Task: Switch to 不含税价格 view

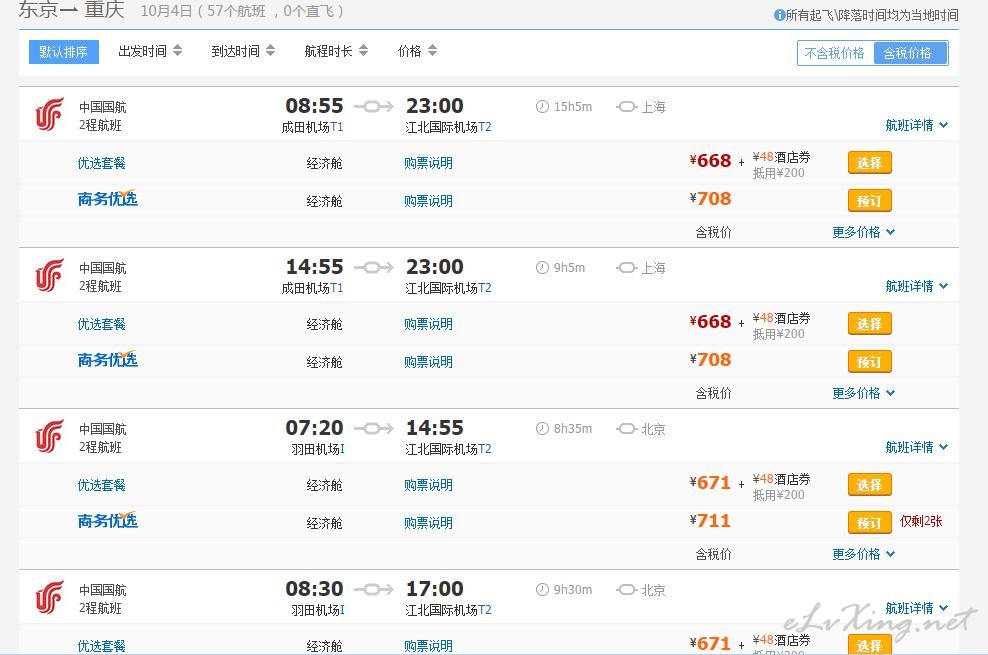Action: tap(835, 54)
